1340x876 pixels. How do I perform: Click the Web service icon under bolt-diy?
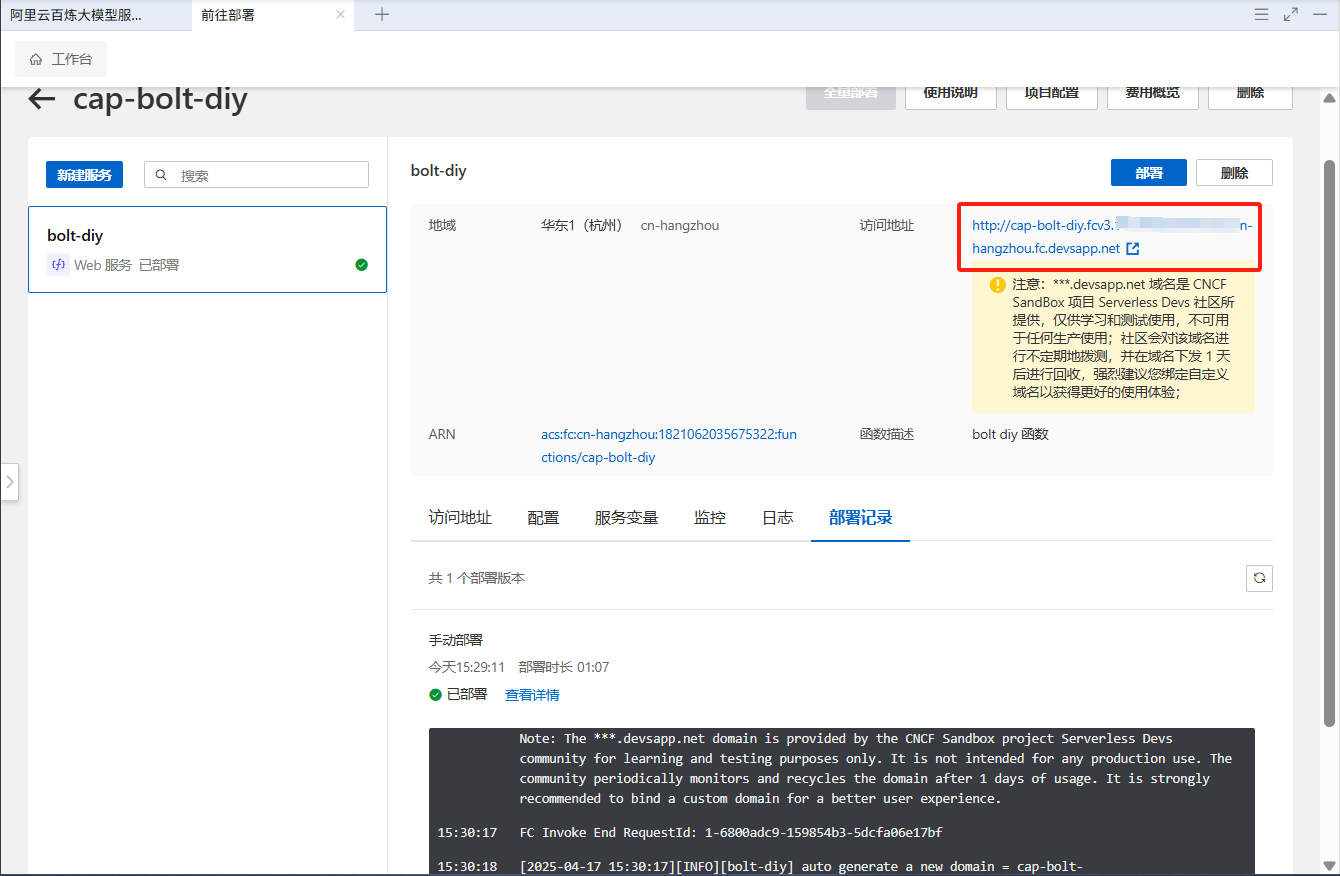[x=59, y=265]
